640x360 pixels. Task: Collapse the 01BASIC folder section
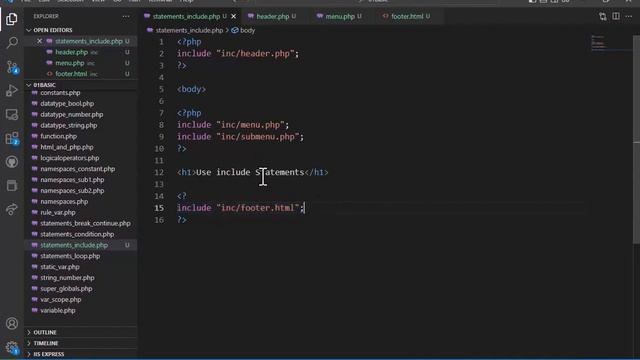[44, 85]
